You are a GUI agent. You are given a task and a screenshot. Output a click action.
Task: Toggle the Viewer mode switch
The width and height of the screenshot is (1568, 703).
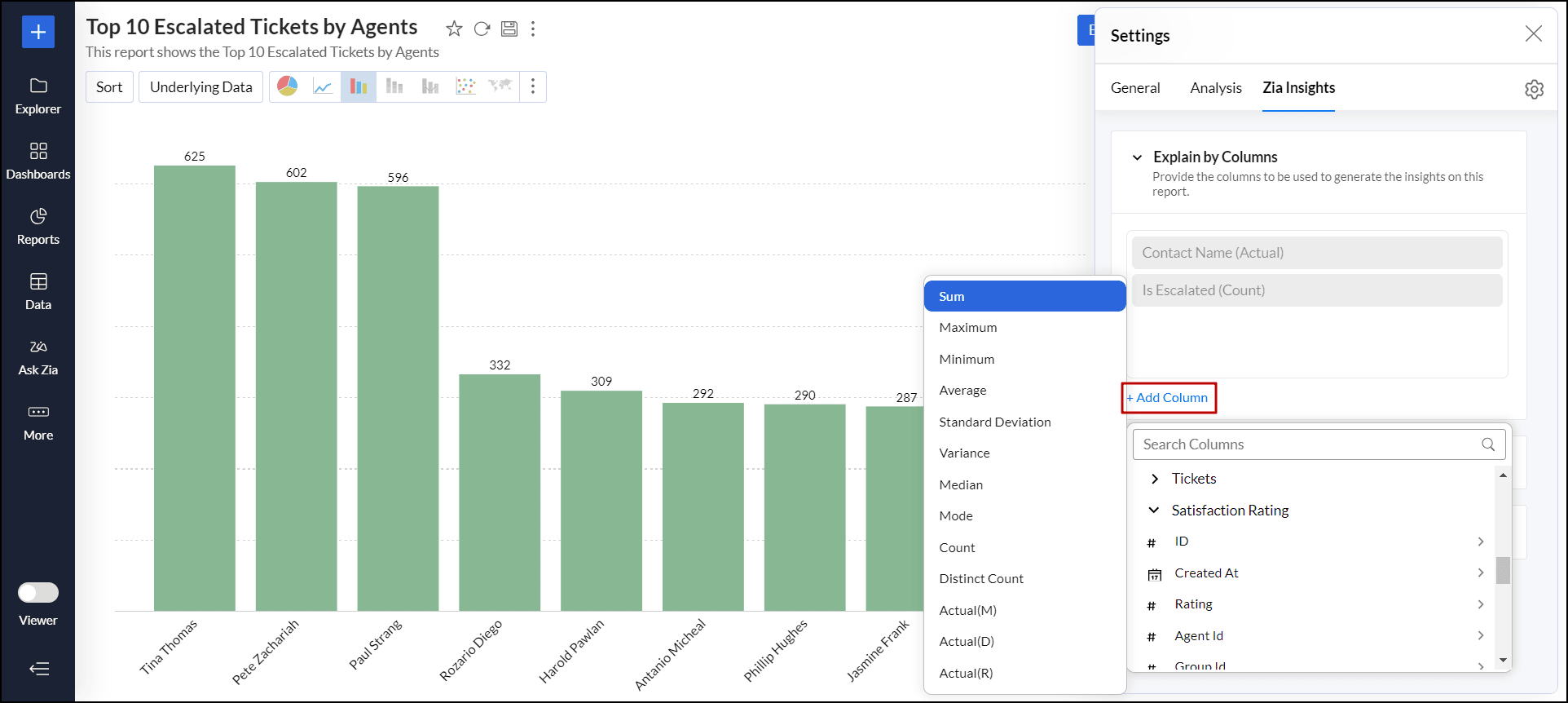38,592
